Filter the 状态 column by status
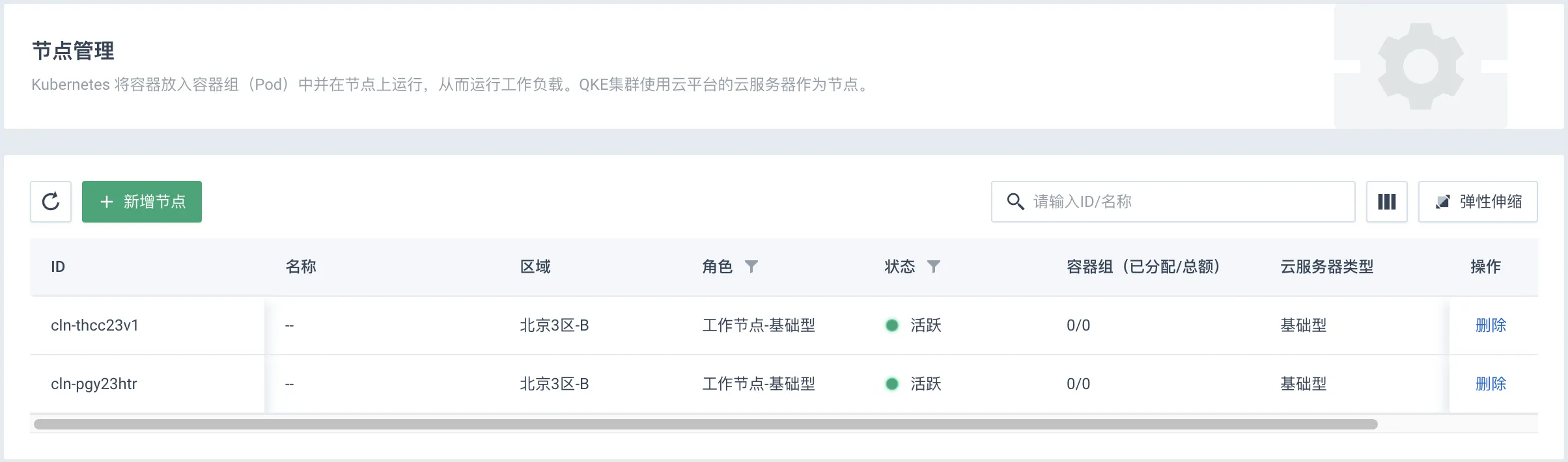This screenshot has height=462, width=1568. click(934, 267)
